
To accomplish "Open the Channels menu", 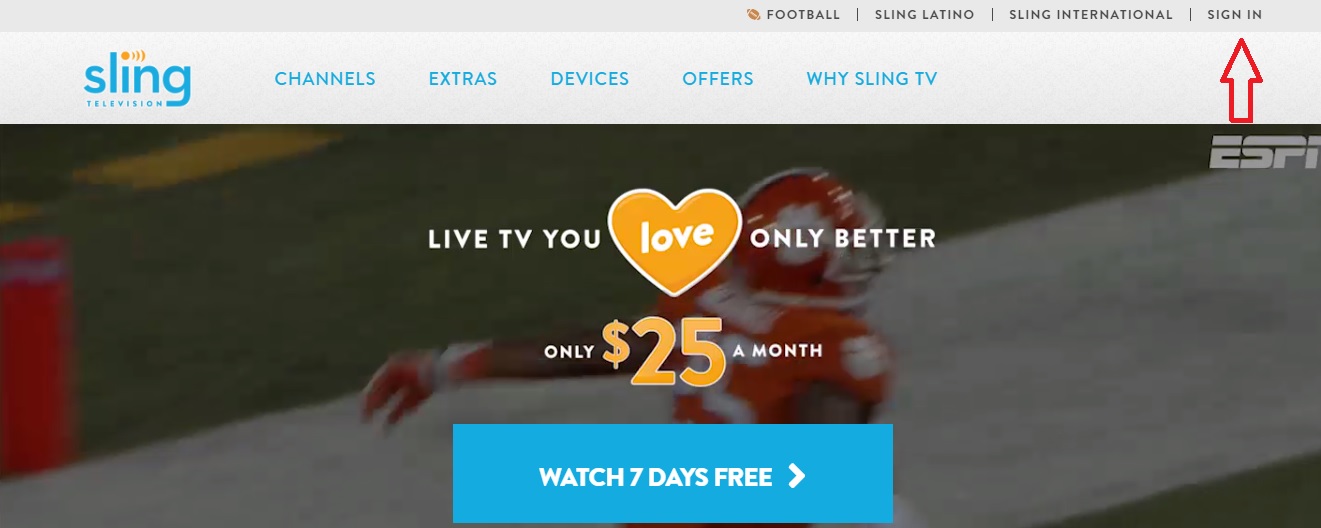I will pyautogui.click(x=325, y=79).
